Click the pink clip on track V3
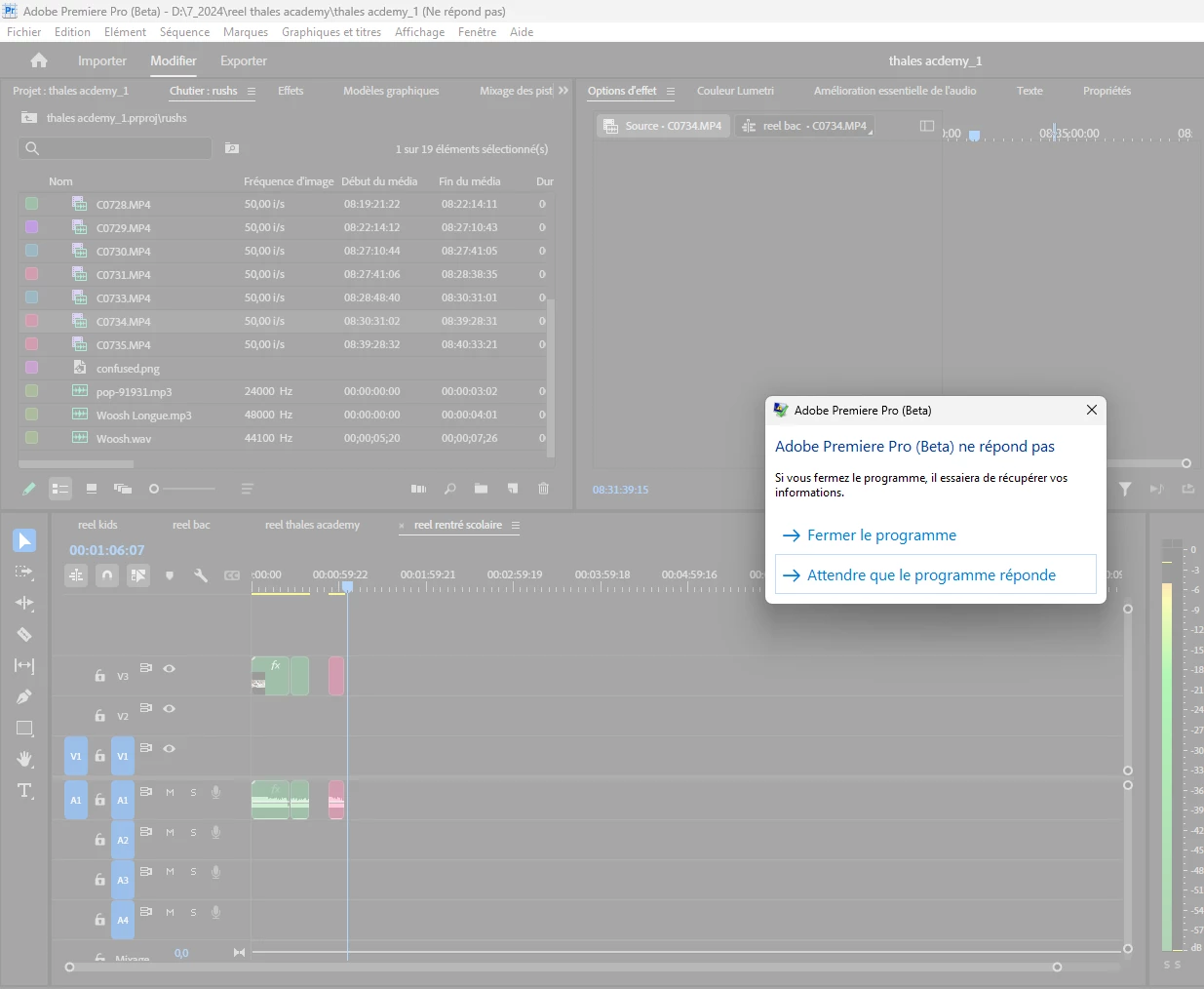 (x=336, y=676)
